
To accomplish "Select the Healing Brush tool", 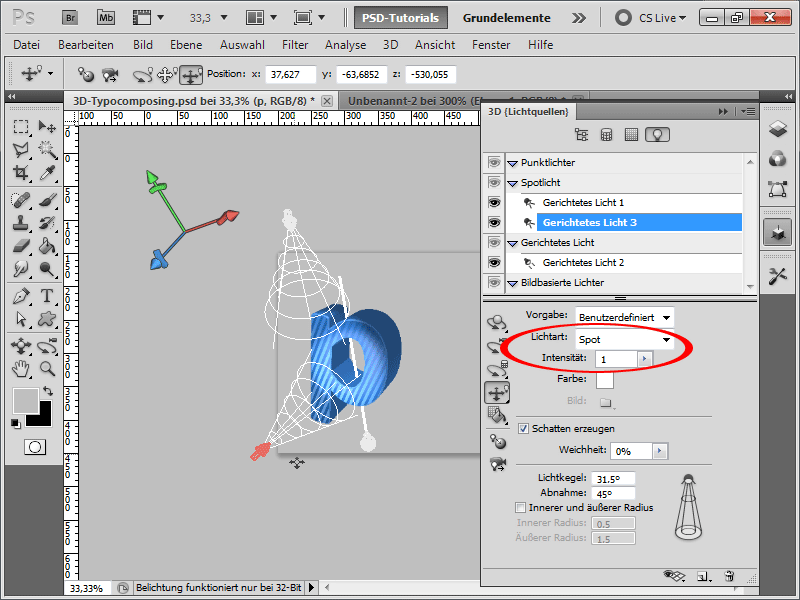I will [20, 199].
